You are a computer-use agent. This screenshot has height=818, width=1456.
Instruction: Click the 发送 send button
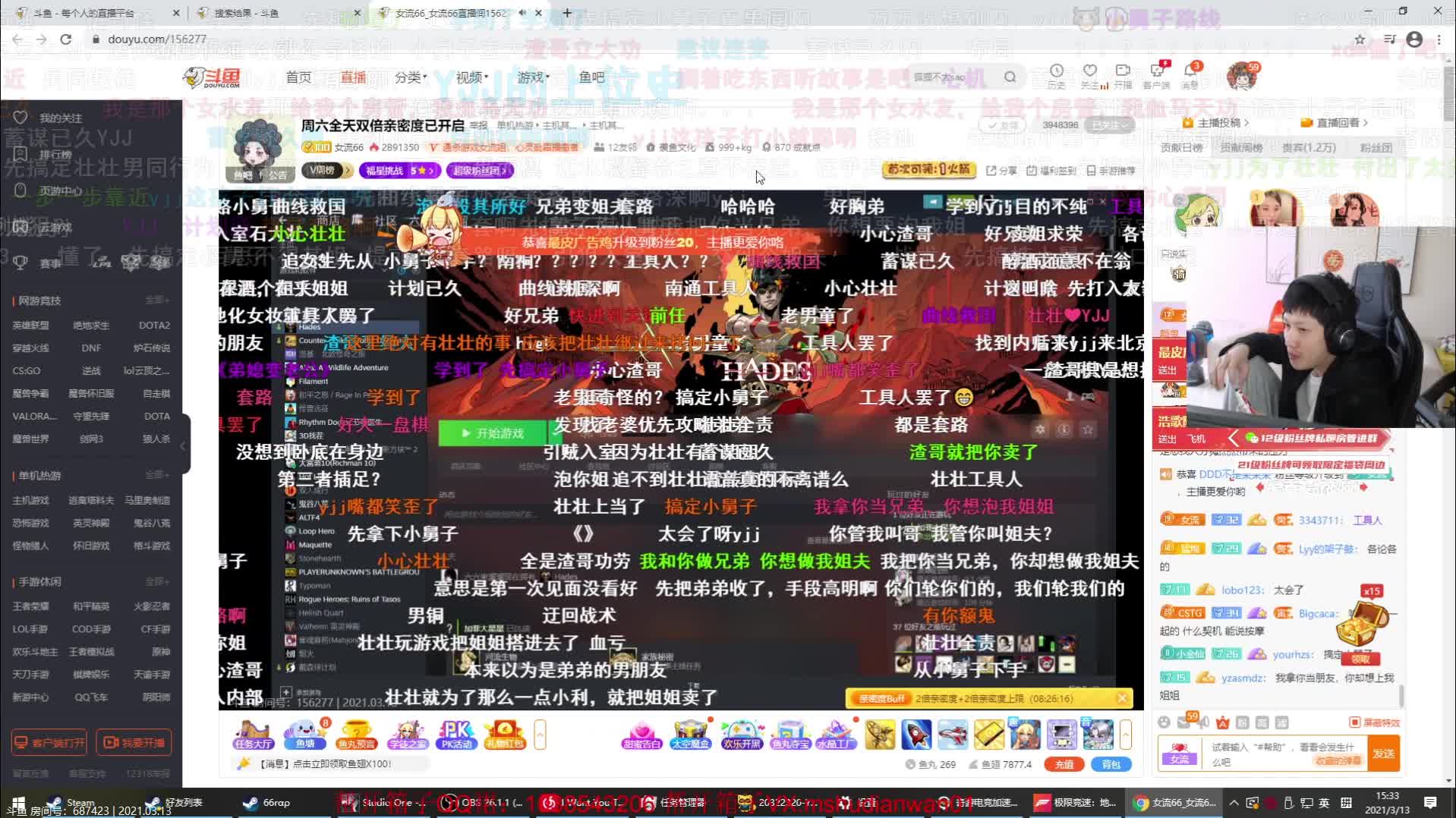click(1383, 754)
